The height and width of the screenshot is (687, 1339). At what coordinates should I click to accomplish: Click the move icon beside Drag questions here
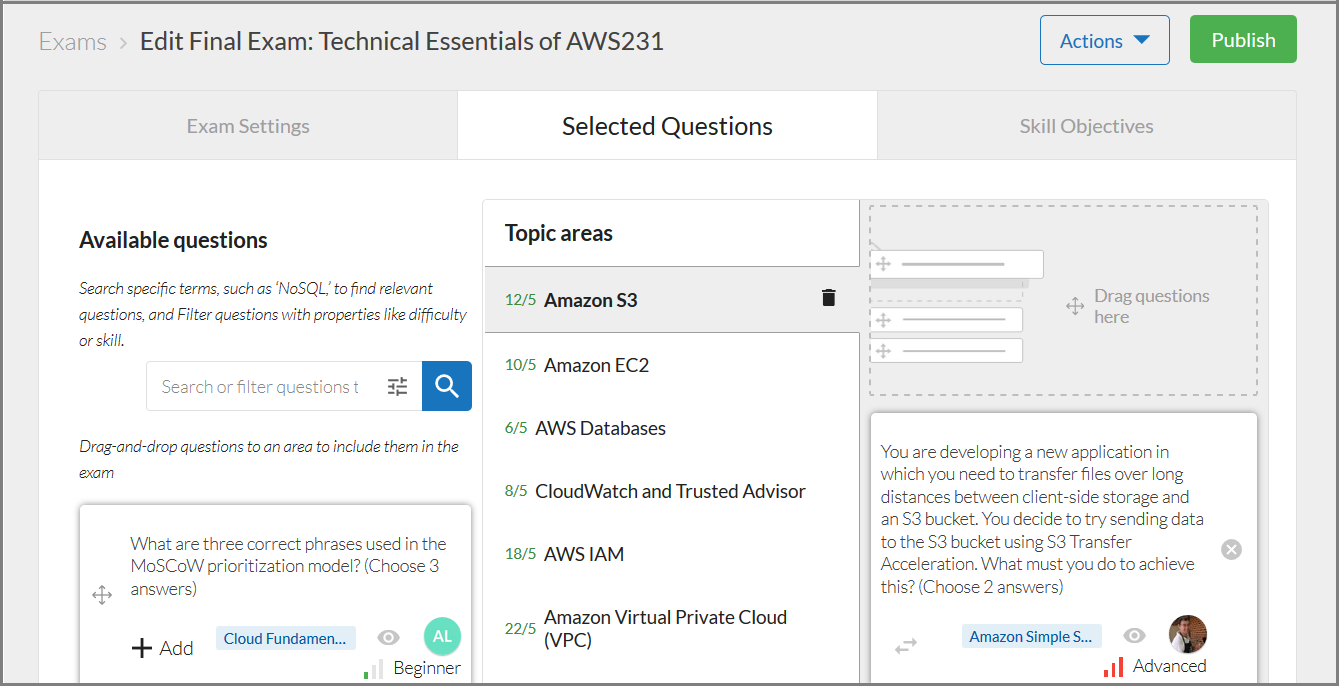click(1075, 306)
